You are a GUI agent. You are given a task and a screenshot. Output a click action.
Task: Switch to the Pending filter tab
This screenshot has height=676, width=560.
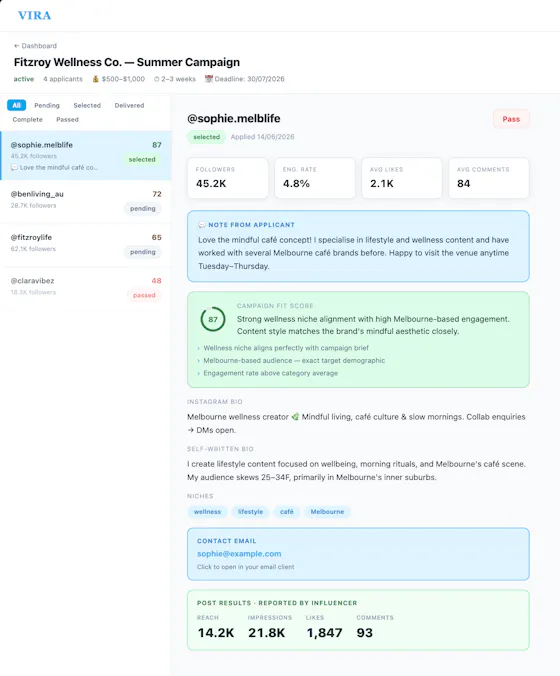tap(47, 105)
